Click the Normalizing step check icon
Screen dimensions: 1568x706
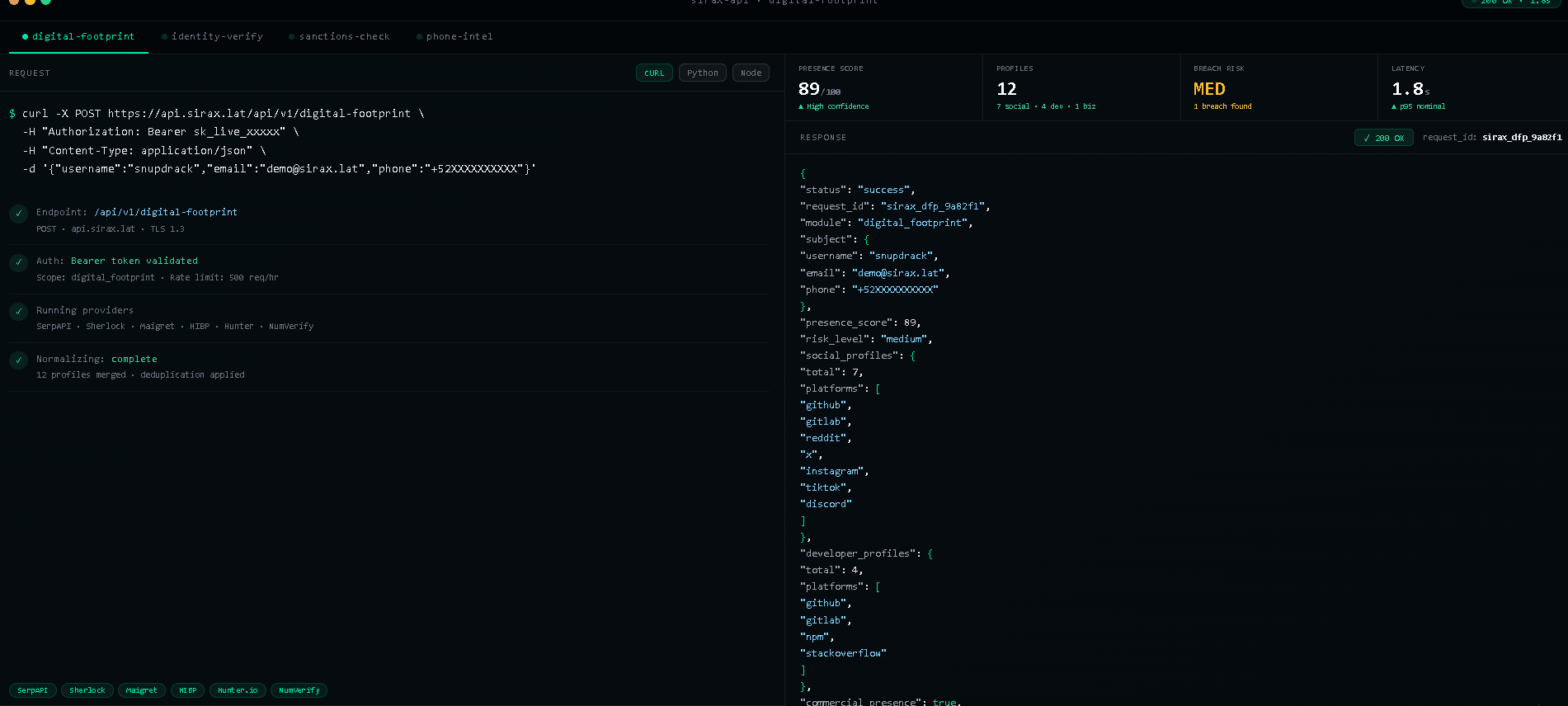coord(18,360)
